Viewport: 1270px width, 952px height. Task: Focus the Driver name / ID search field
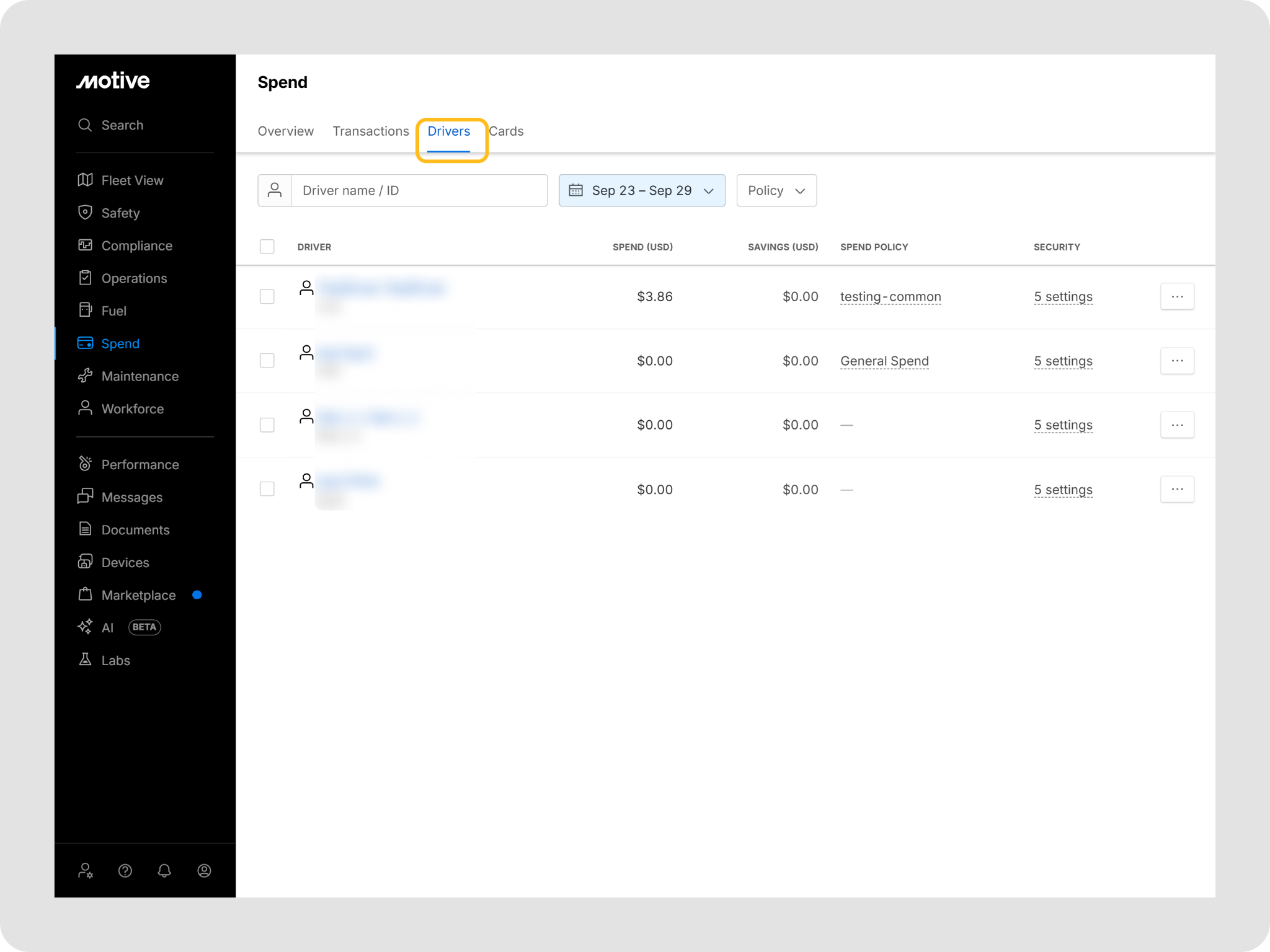point(419,190)
